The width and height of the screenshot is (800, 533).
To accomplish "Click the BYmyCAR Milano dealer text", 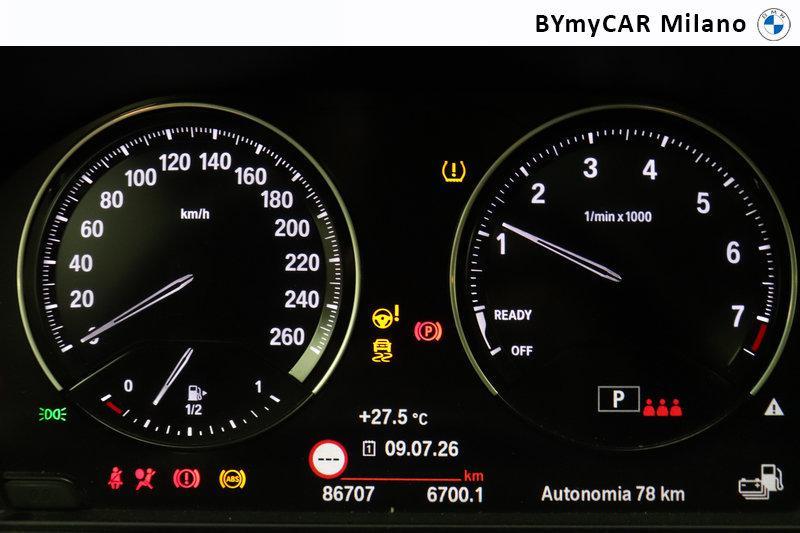I will click(640, 24).
